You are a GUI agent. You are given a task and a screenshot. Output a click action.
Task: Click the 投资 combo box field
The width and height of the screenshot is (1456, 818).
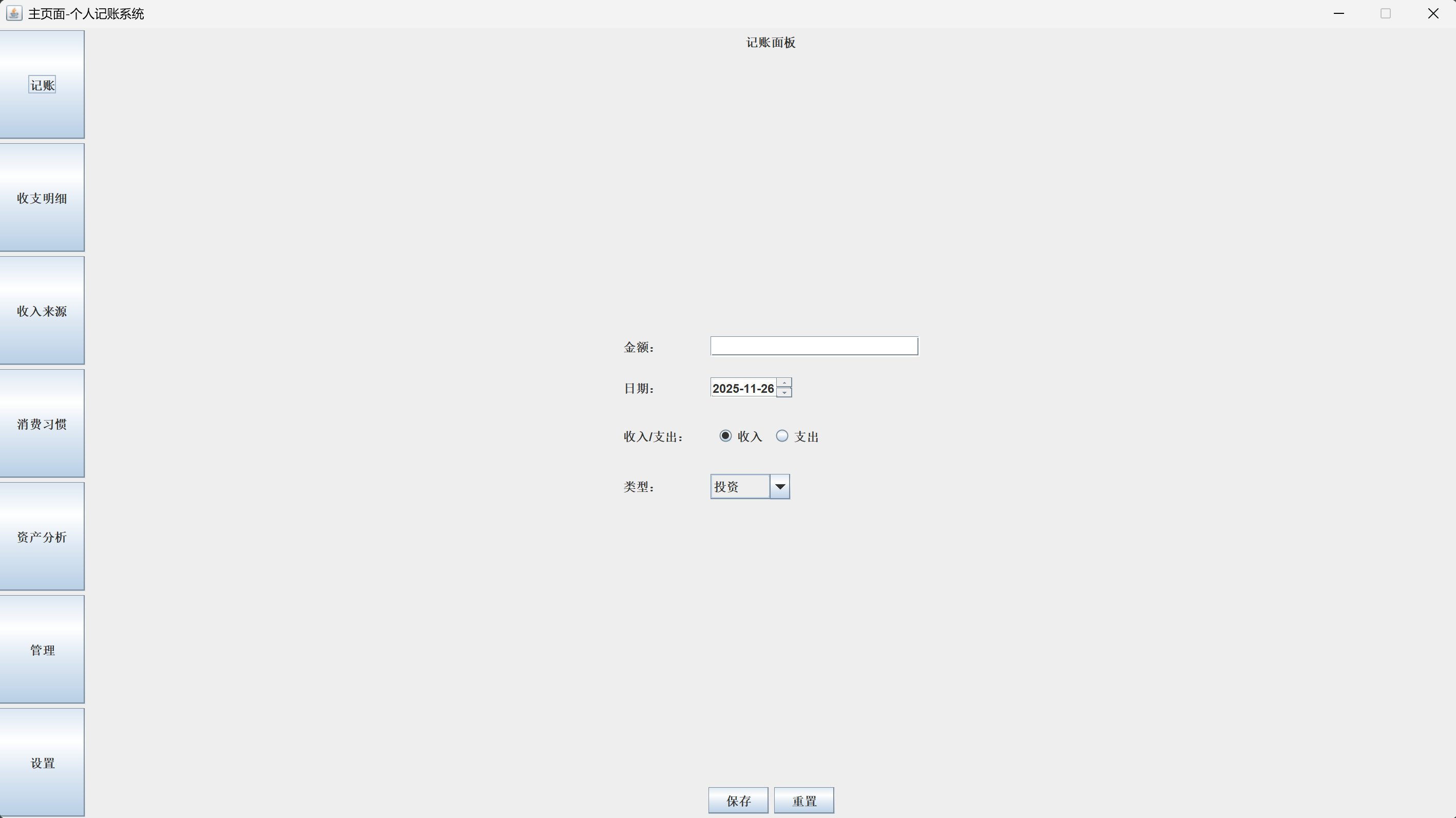point(739,487)
